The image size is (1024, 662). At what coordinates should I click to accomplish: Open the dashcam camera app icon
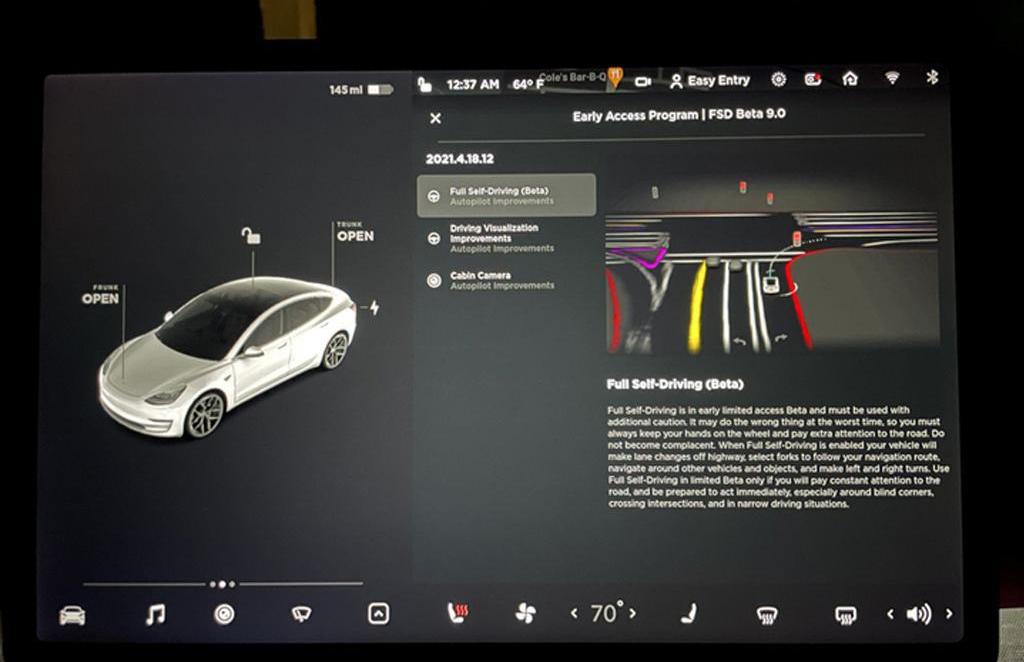(x=224, y=614)
